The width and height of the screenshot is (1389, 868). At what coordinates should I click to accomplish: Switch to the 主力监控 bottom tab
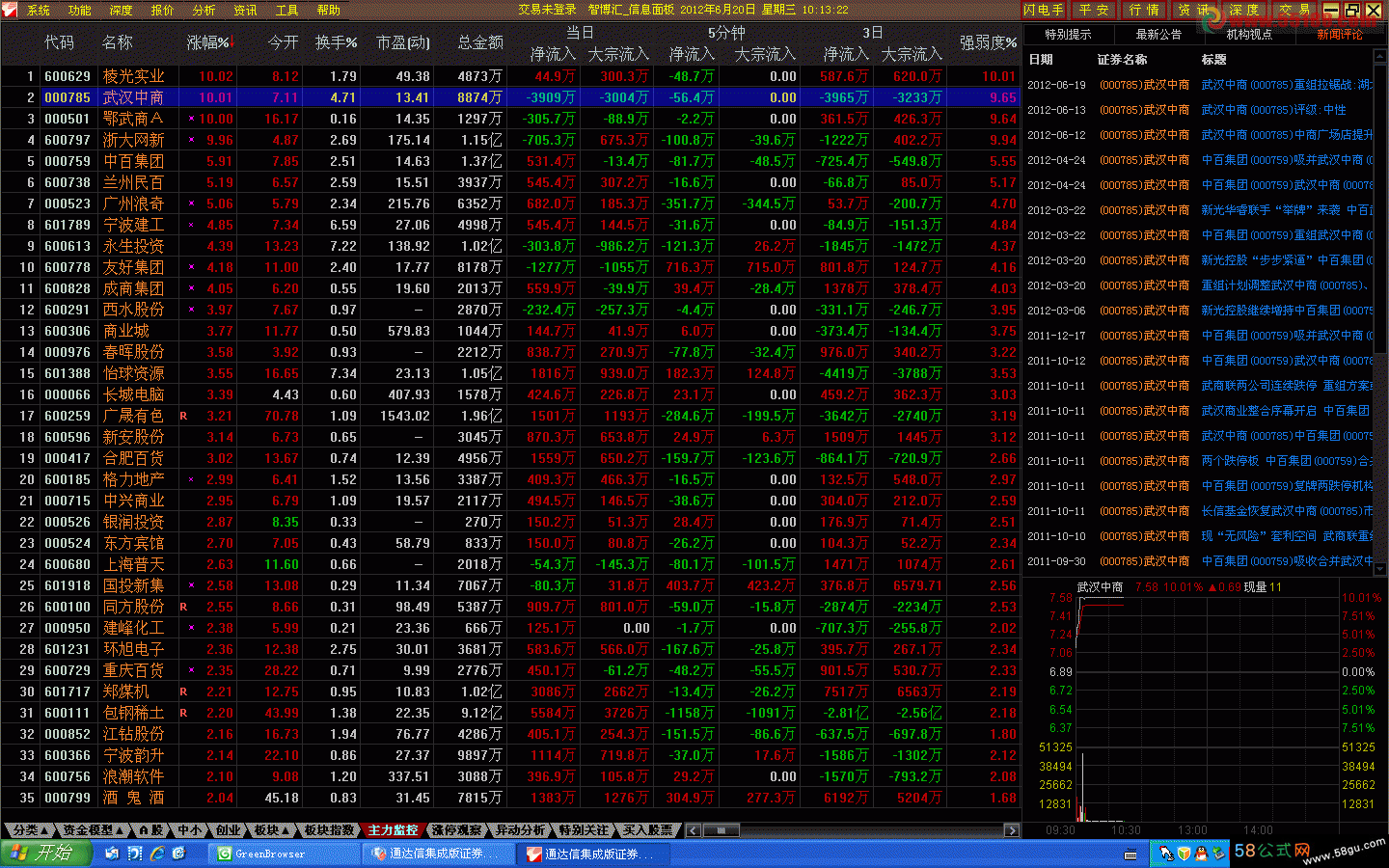point(394,830)
